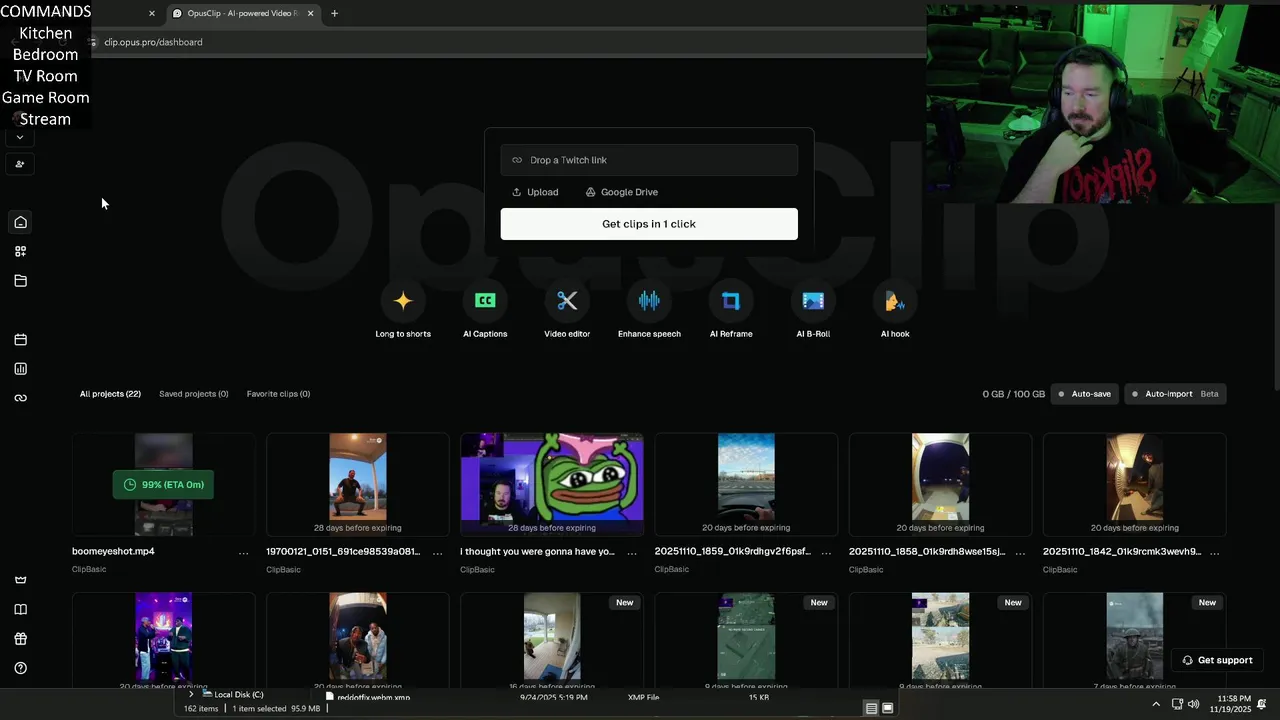Open the analytics chart icon in sidebar
Viewport: 1280px width, 720px height.
click(20, 369)
